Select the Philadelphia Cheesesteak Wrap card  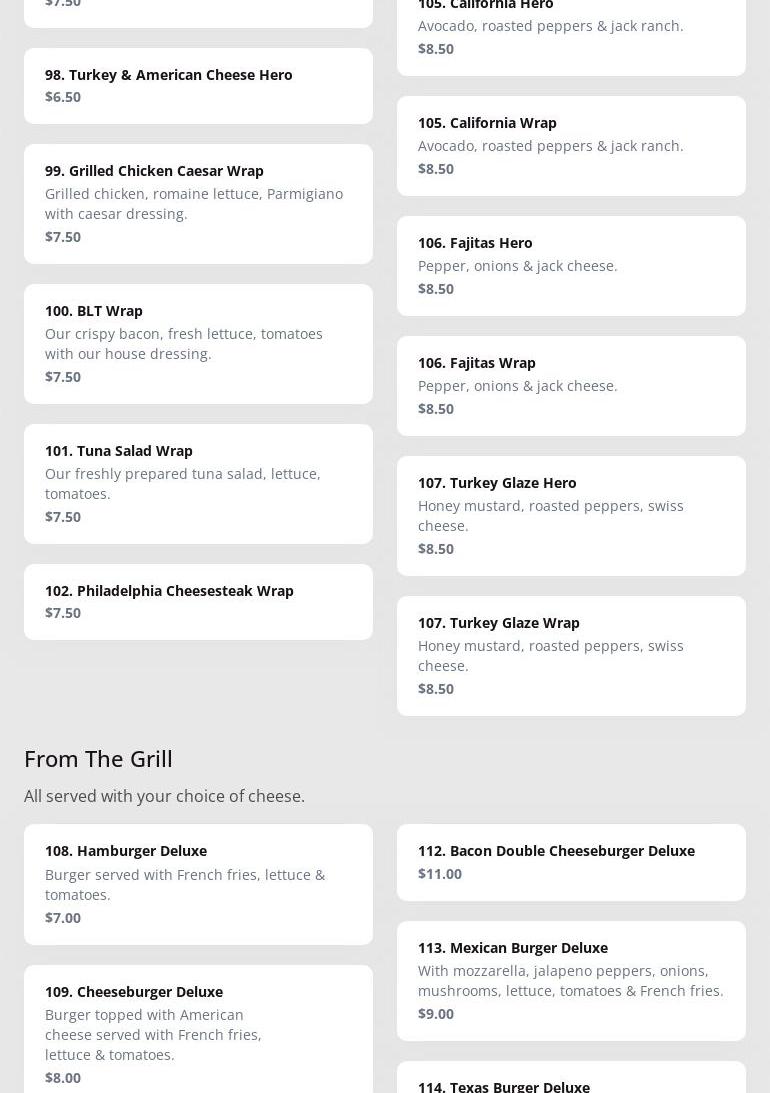point(198,601)
